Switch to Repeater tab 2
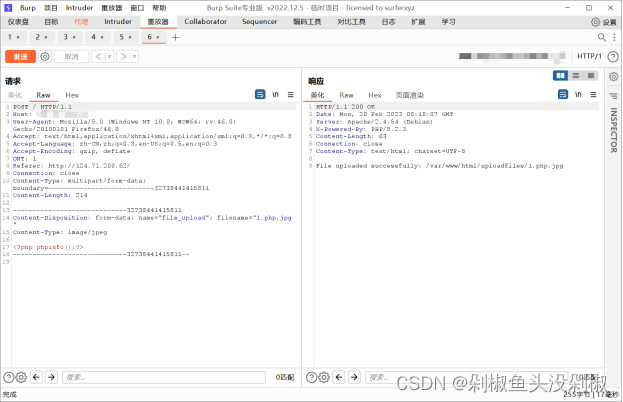Image resolution: width=623 pixels, height=402 pixels. coord(38,37)
